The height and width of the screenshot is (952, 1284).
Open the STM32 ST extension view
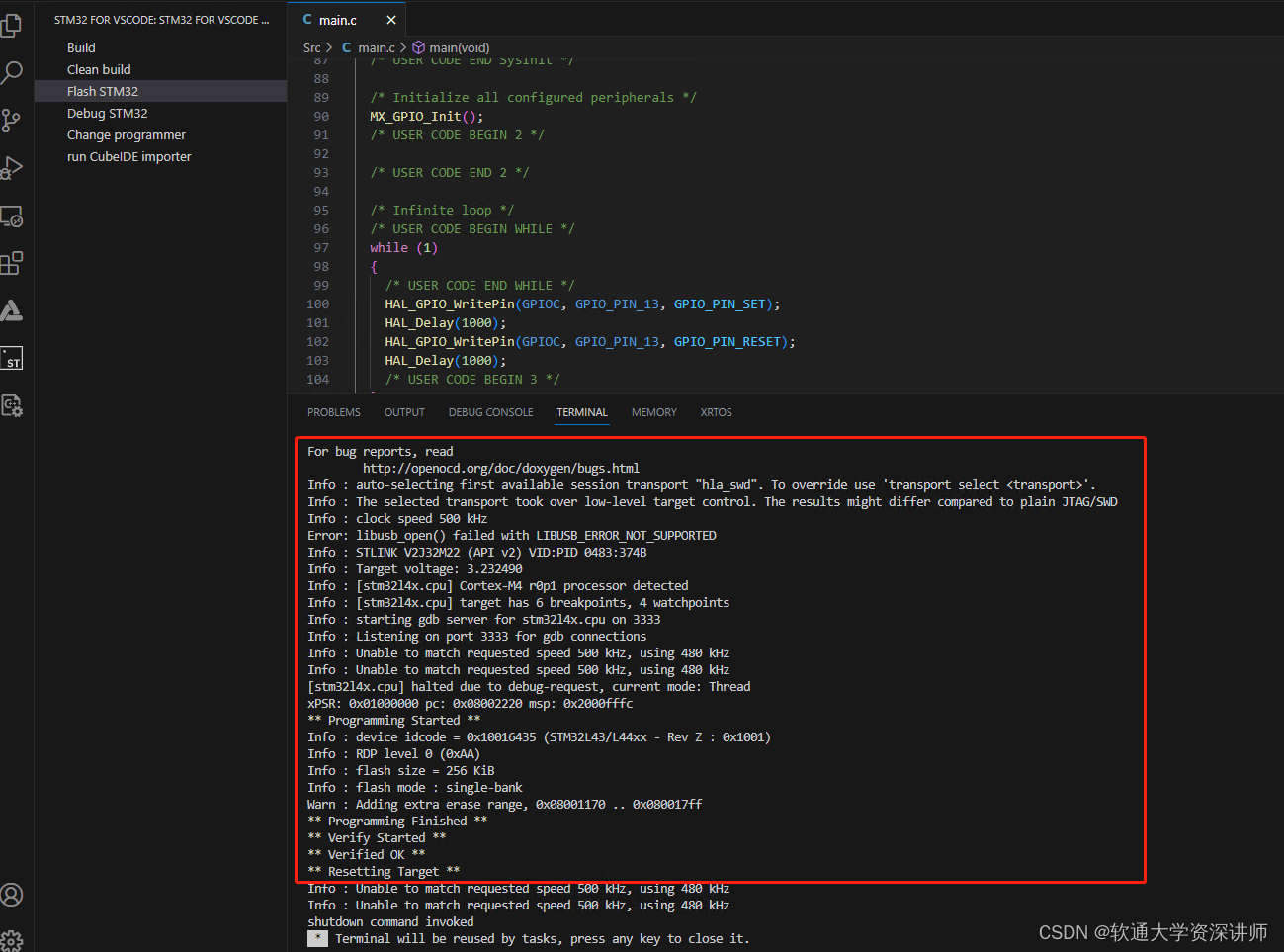12,358
